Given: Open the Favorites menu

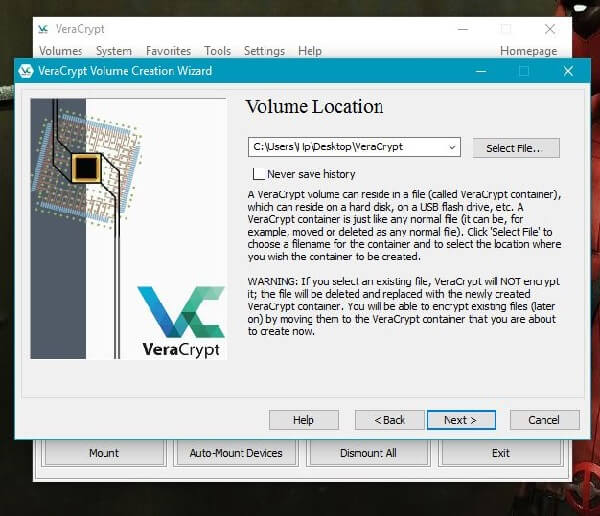Looking at the screenshot, I should 168,51.
